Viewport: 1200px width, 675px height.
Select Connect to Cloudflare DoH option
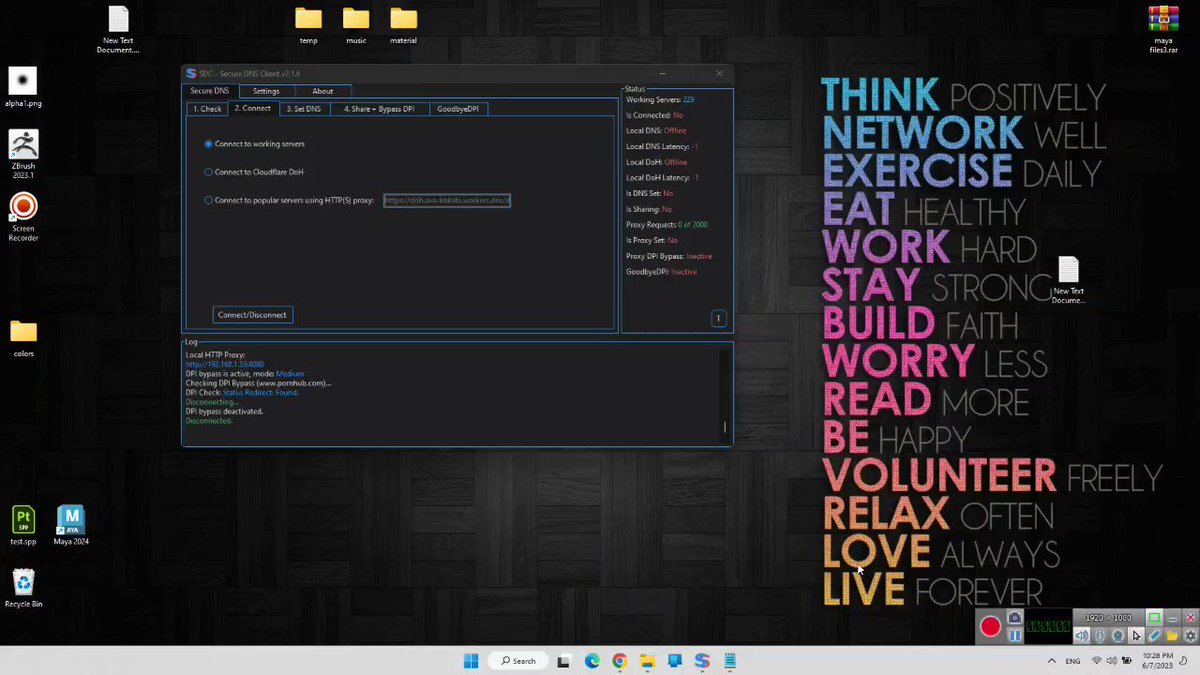coord(253,172)
